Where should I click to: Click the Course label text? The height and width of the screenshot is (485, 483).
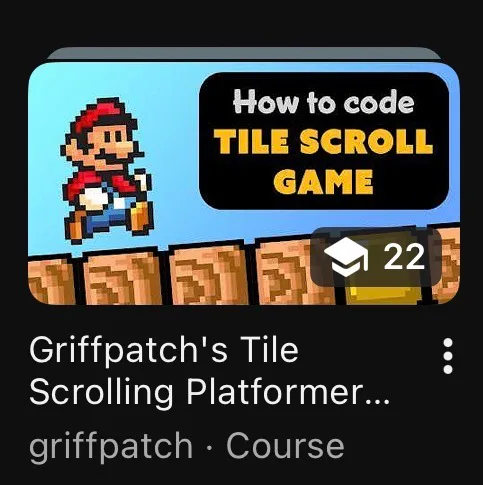(285, 446)
